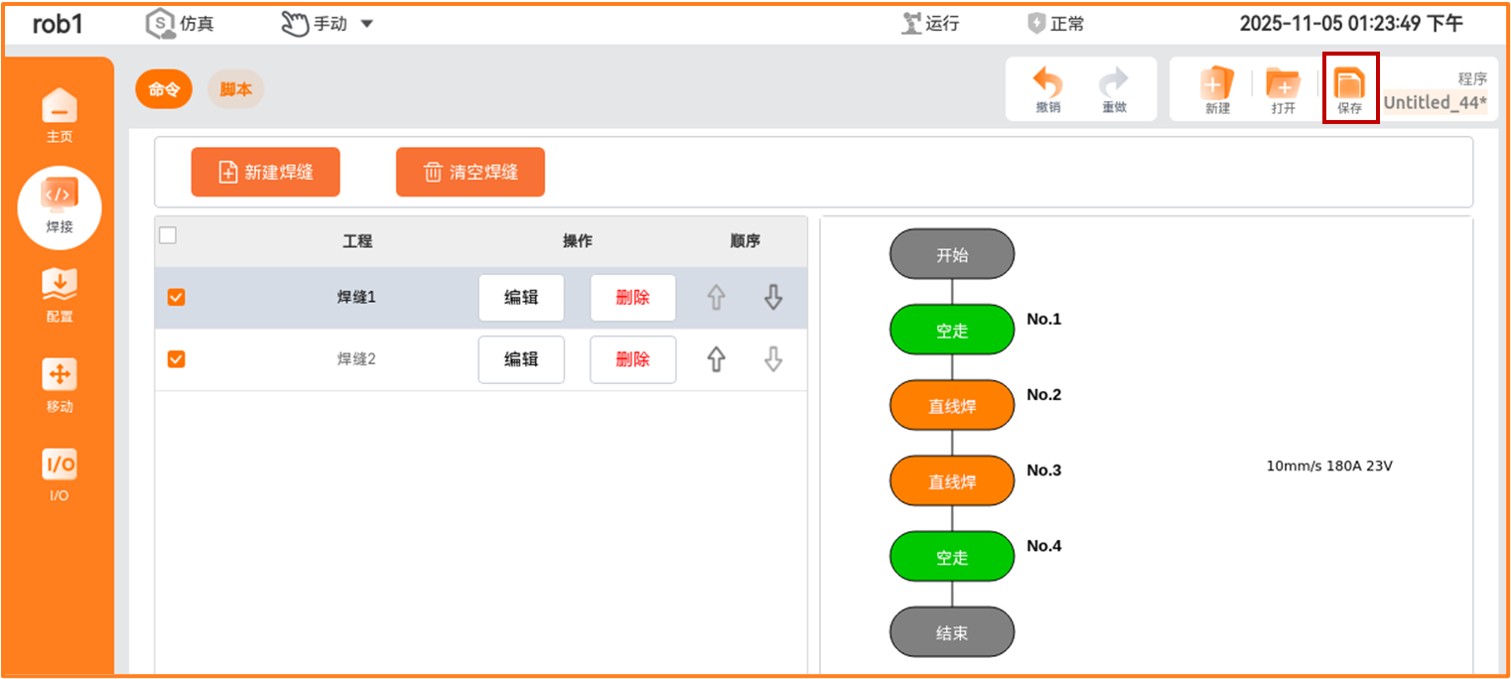This screenshot has width=1511, height=679.
Task: Select the 命令 command tab
Action: (x=163, y=89)
